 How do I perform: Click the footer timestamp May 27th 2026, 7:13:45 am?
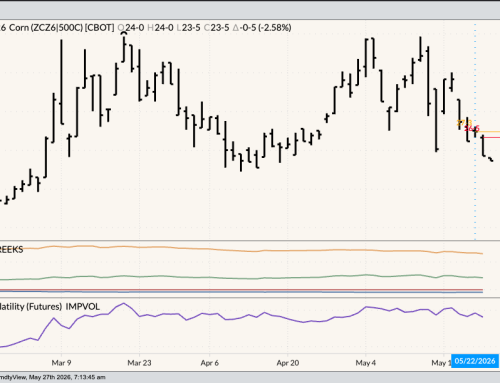[67, 377]
